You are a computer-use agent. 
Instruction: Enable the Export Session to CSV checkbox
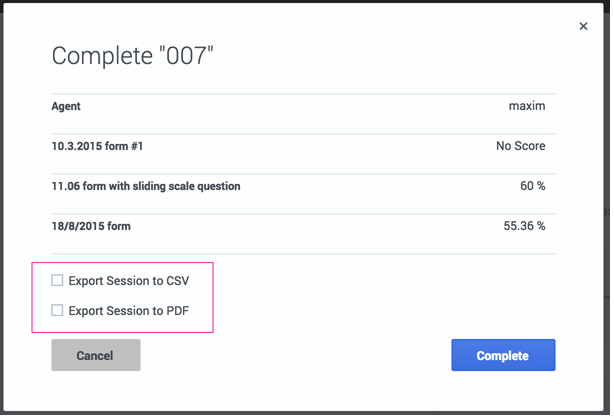click(x=58, y=281)
